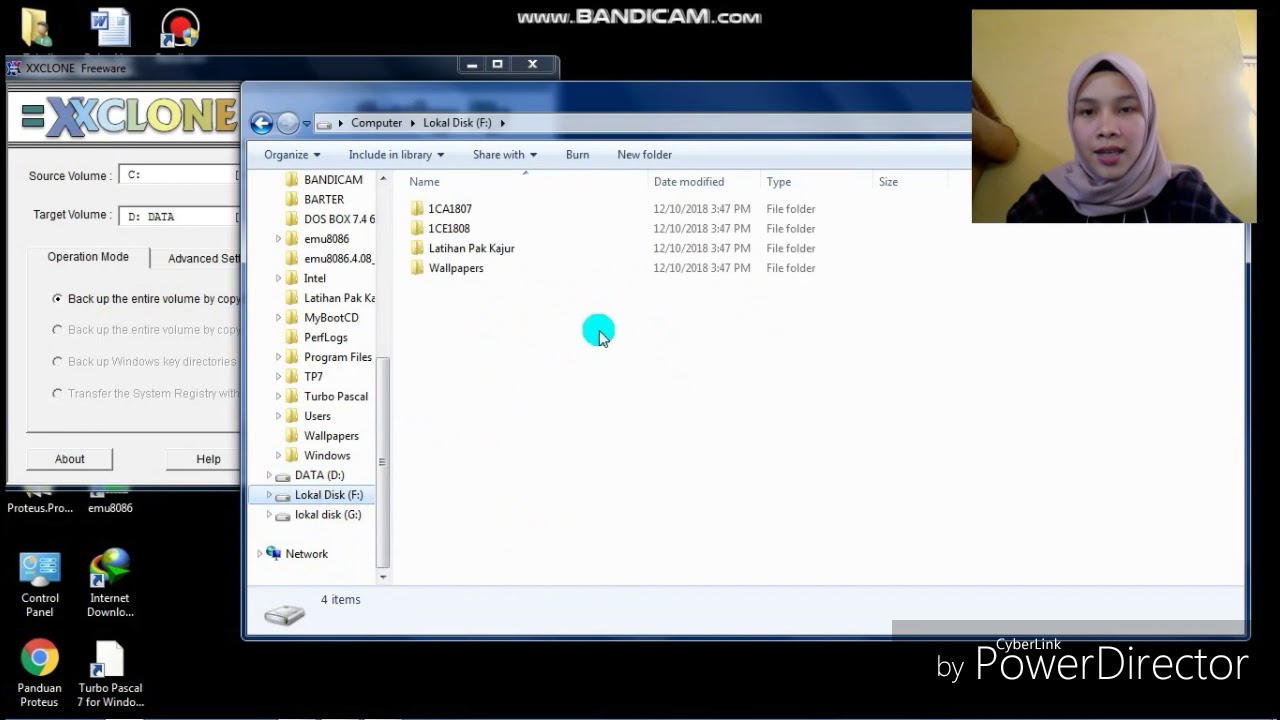Open Include in library menu
Viewport: 1280px width, 720px height.
coord(396,155)
